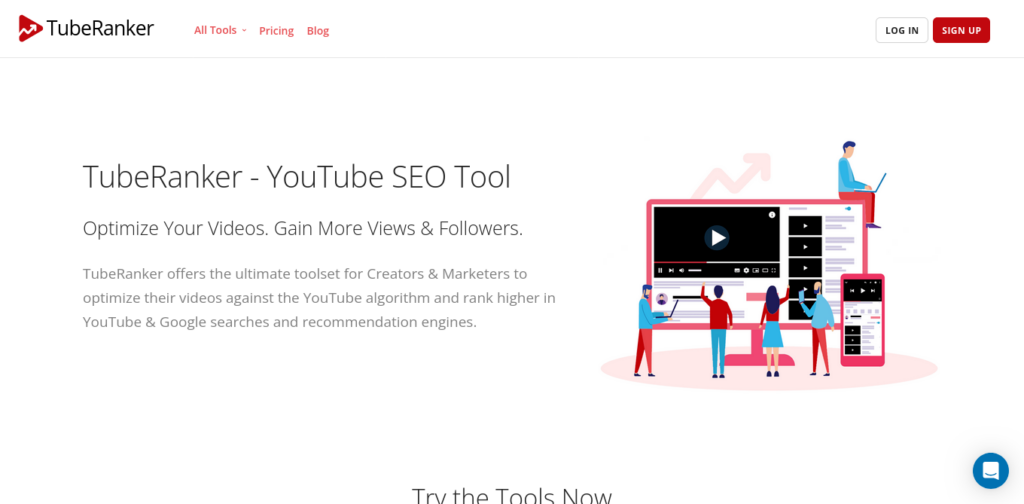This screenshot has width=1024, height=504.
Task: Click the red progress bar in illustrated video
Action: click(680, 262)
